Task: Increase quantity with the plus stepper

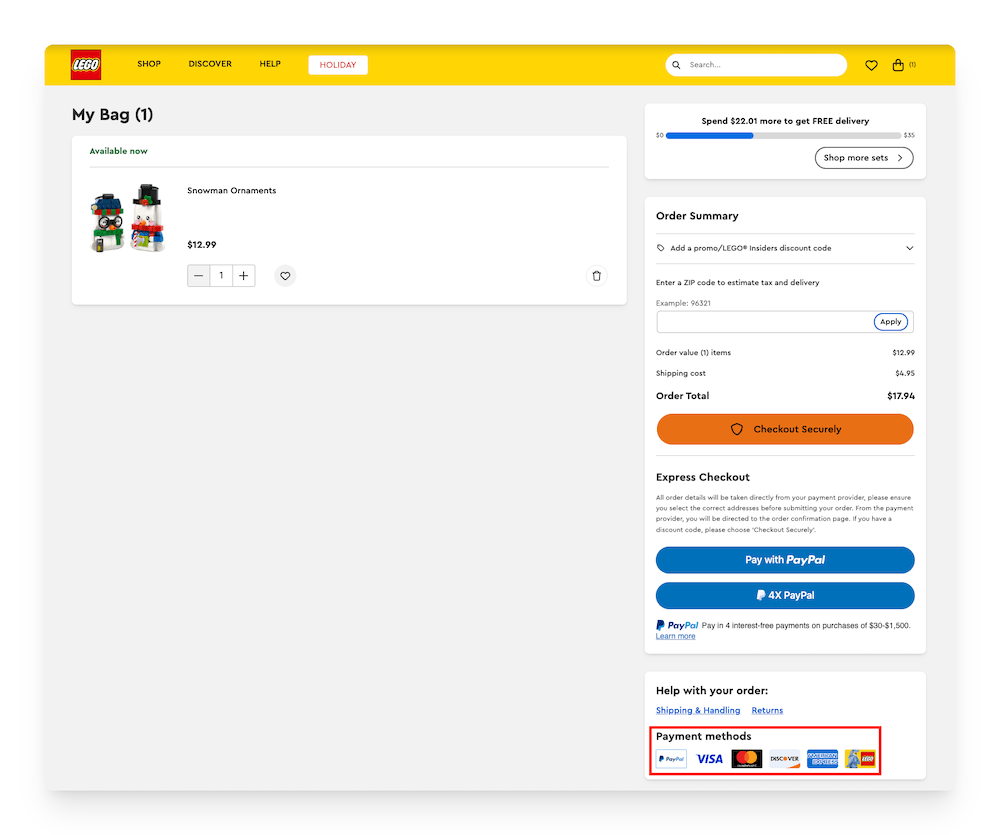Action: [x=243, y=275]
